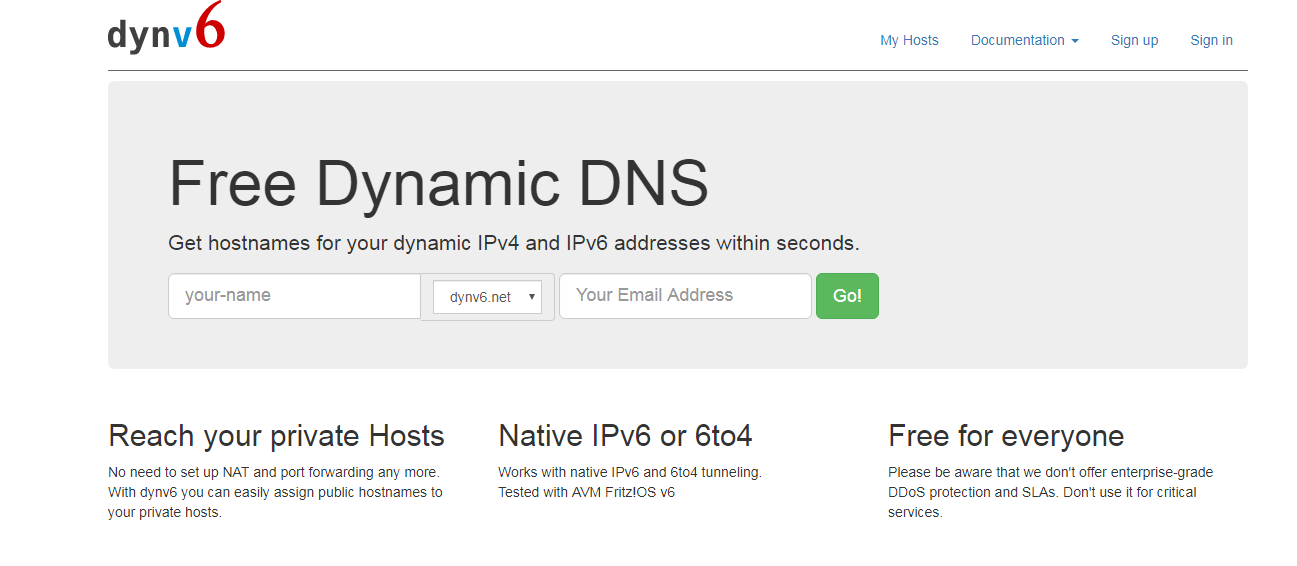The width and height of the screenshot is (1297, 566).
Task: Click the small arrow in domain selector
Action: coord(532,297)
